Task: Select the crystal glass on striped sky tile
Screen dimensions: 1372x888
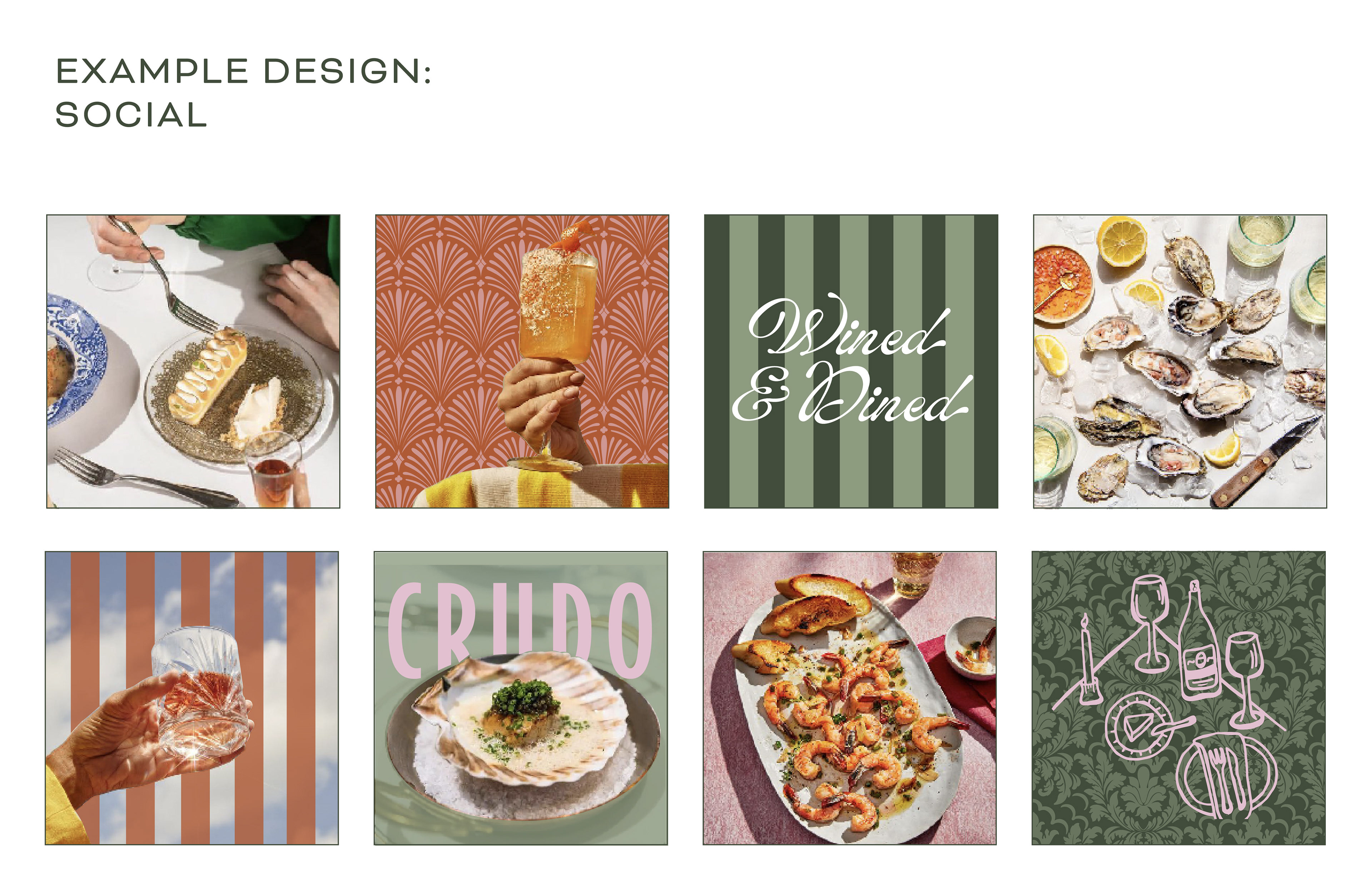Action: [192, 698]
